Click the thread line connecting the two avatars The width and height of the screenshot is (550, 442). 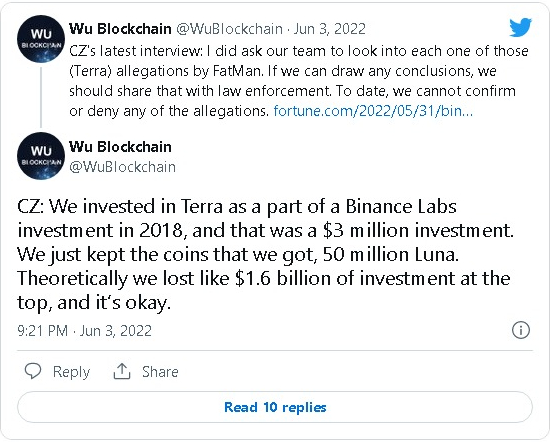(x=41, y=97)
